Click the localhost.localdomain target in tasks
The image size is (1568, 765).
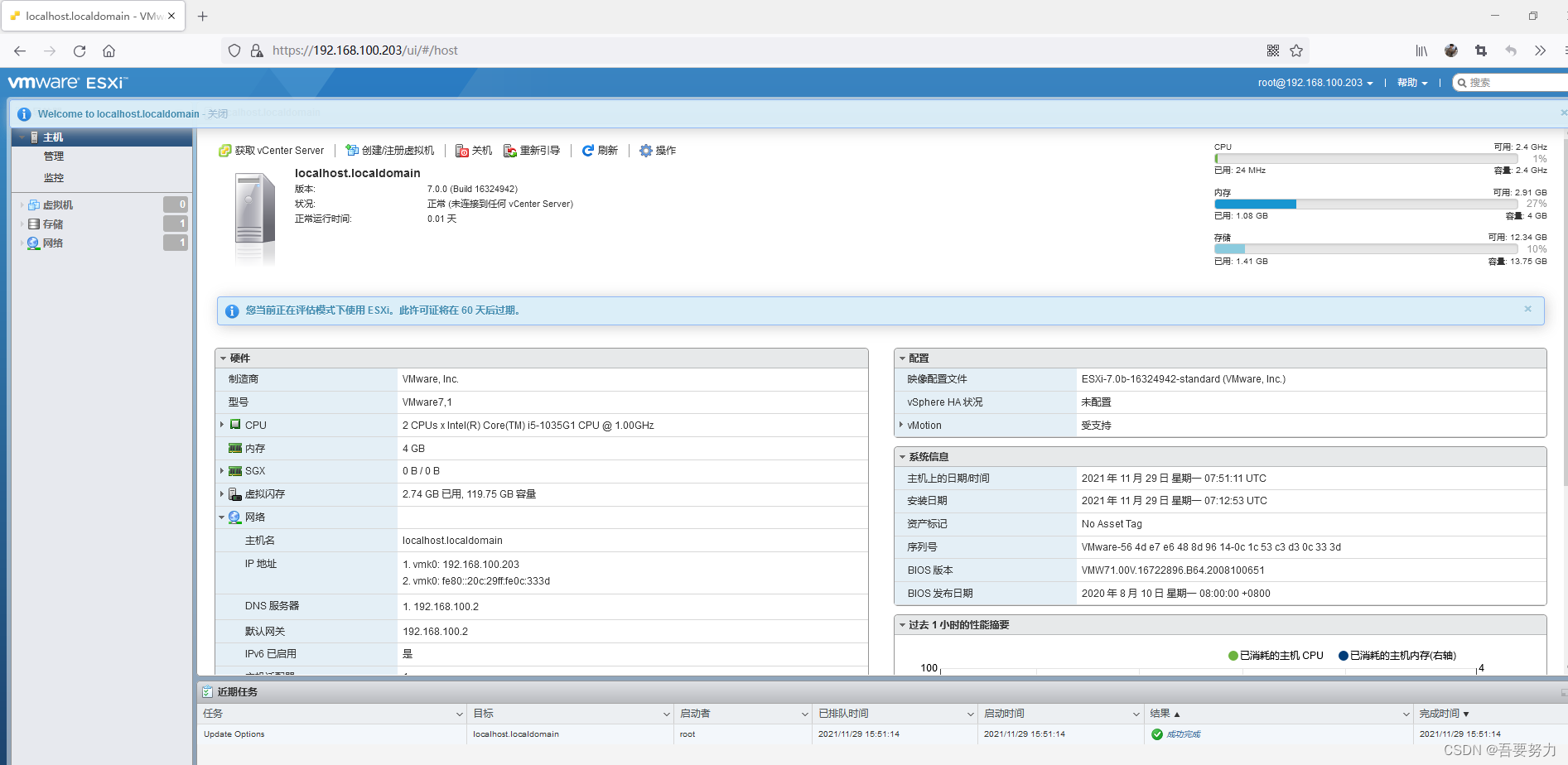click(x=516, y=734)
